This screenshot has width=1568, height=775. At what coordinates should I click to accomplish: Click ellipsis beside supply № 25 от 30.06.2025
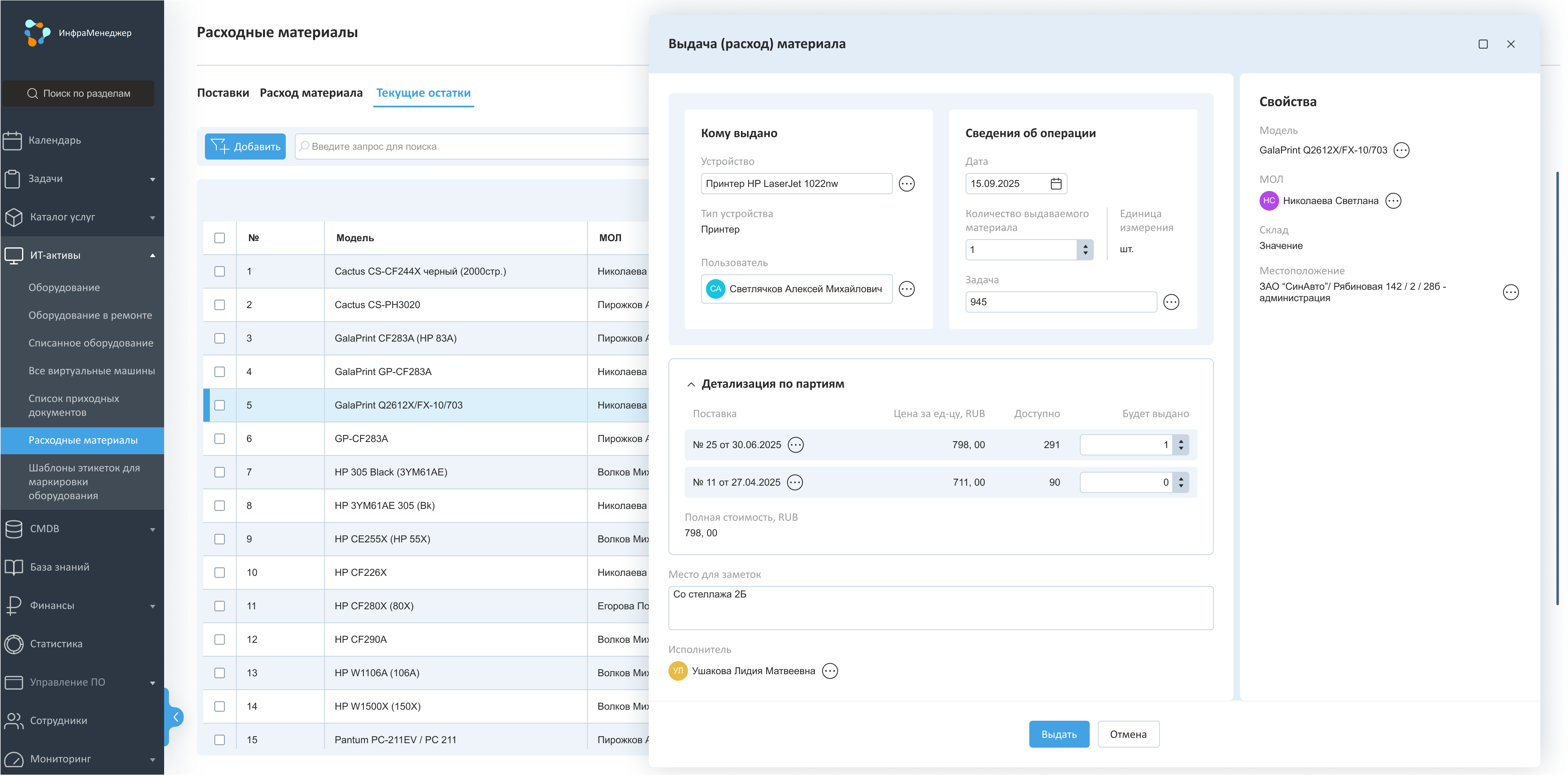[x=795, y=445]
